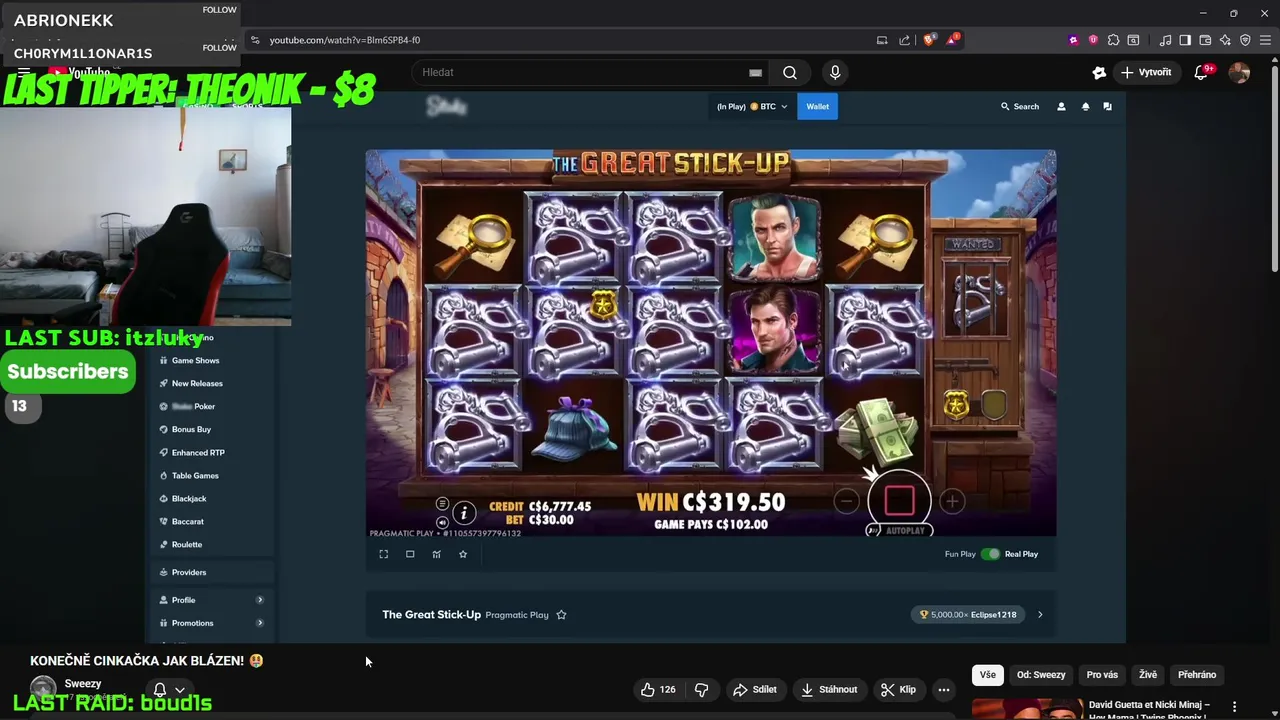The height and width of the screenshot is (720, 1280).
Task: Open Table Games category
Action: tap(195, 475)
